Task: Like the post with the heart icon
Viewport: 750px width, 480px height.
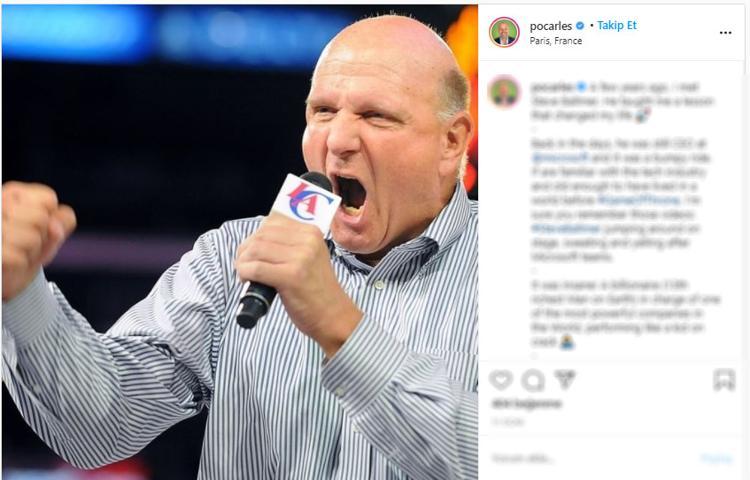Action: coord(501,381)
